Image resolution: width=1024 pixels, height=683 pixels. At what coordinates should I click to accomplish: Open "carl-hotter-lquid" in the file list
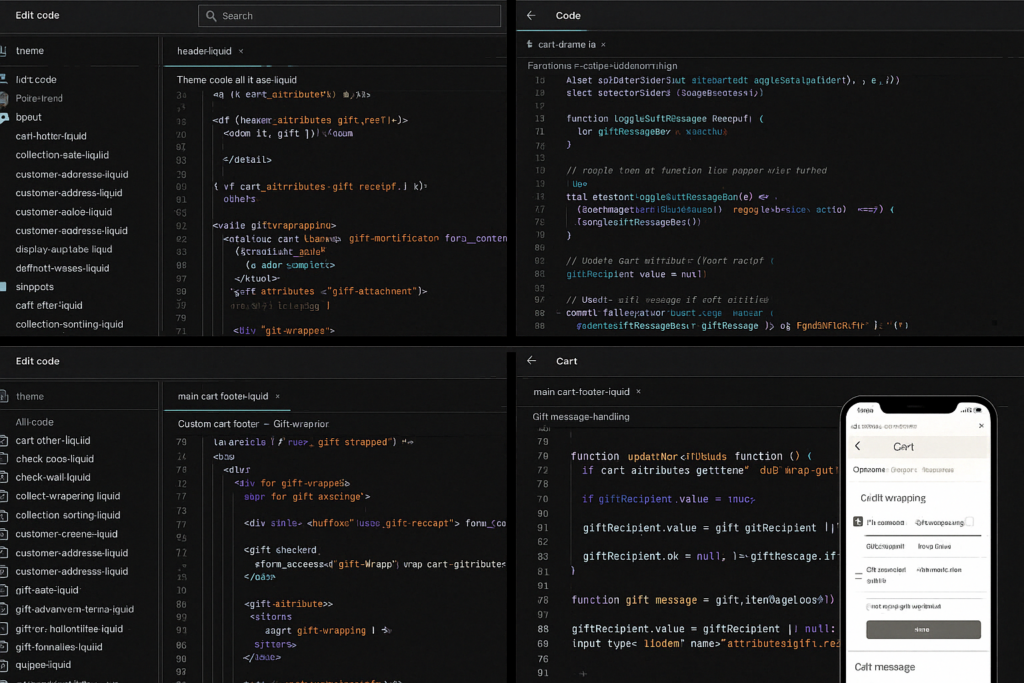tap(51, 136)
